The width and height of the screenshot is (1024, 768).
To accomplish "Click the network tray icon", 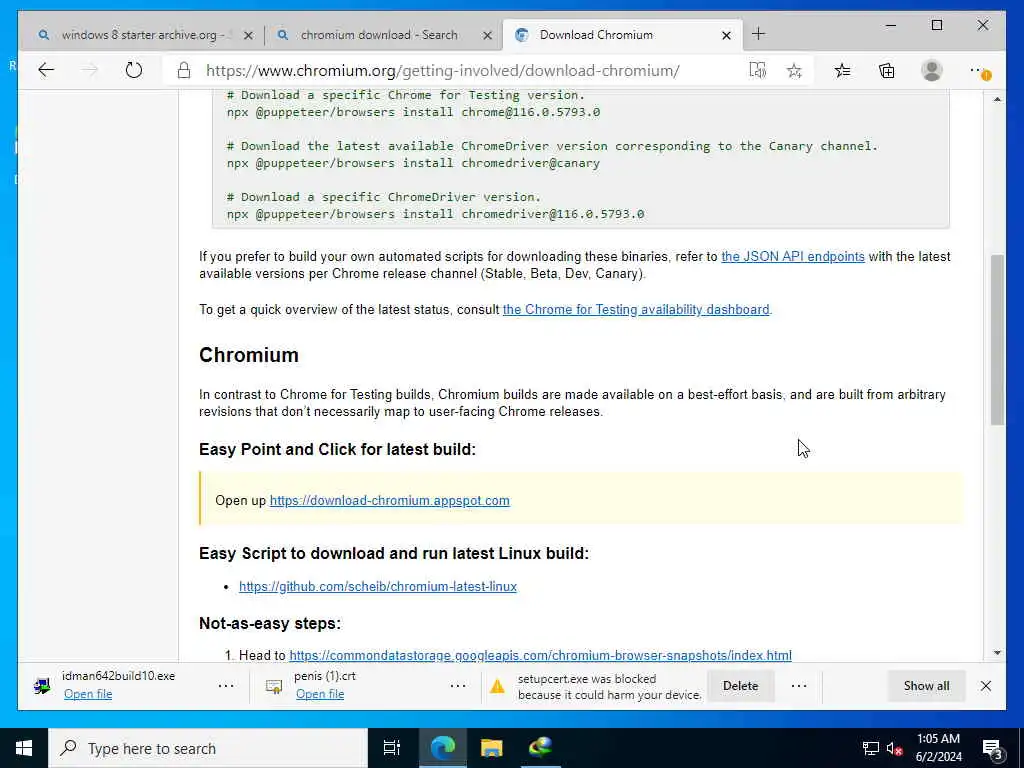I will (871, 749).
